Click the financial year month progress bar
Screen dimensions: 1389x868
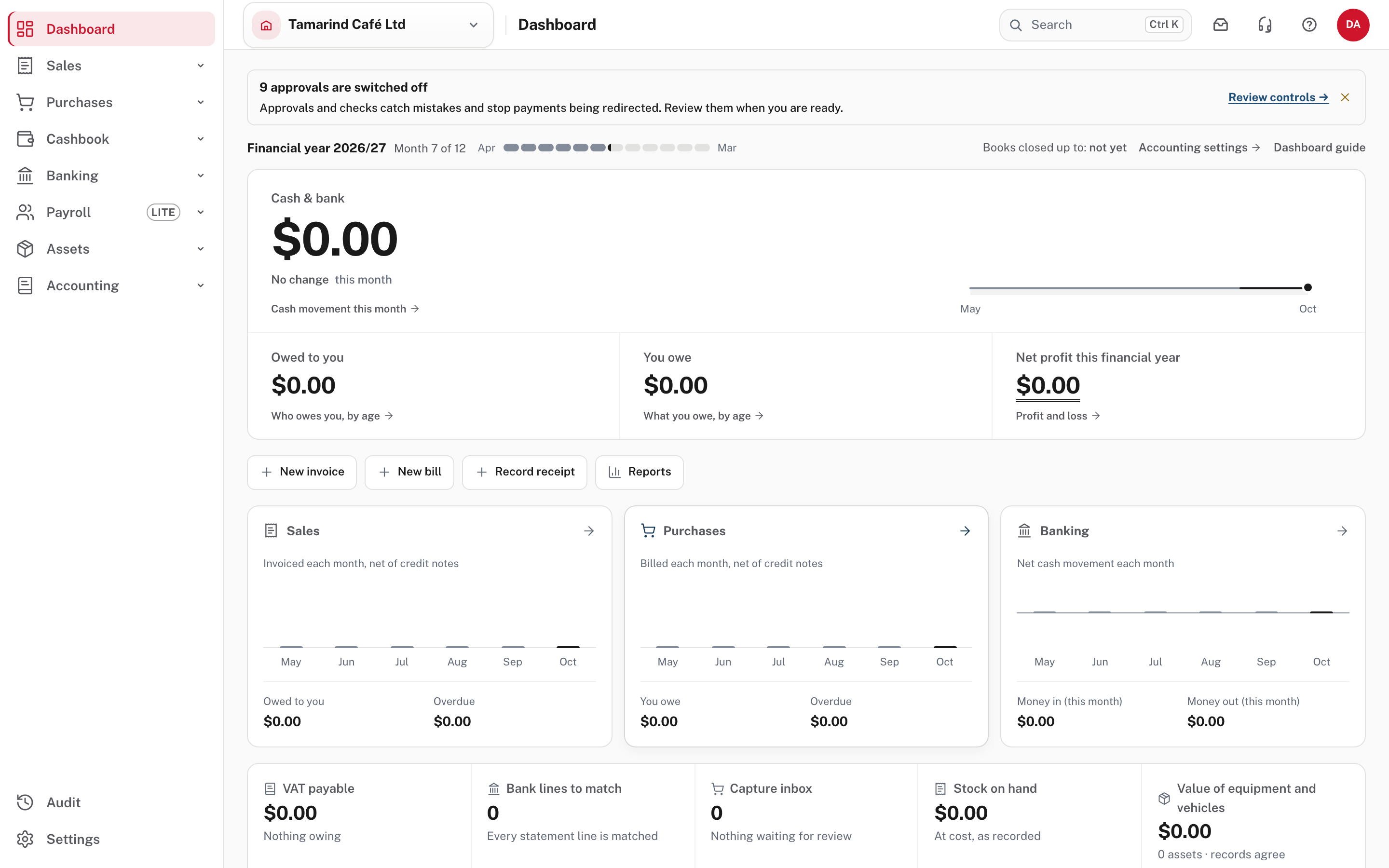pyautogui.click(x=607, y=148)
